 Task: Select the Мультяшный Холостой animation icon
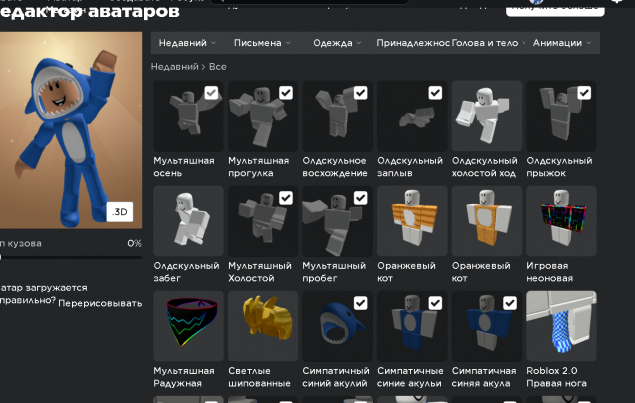pyautogui.click(x=263, y=221)
